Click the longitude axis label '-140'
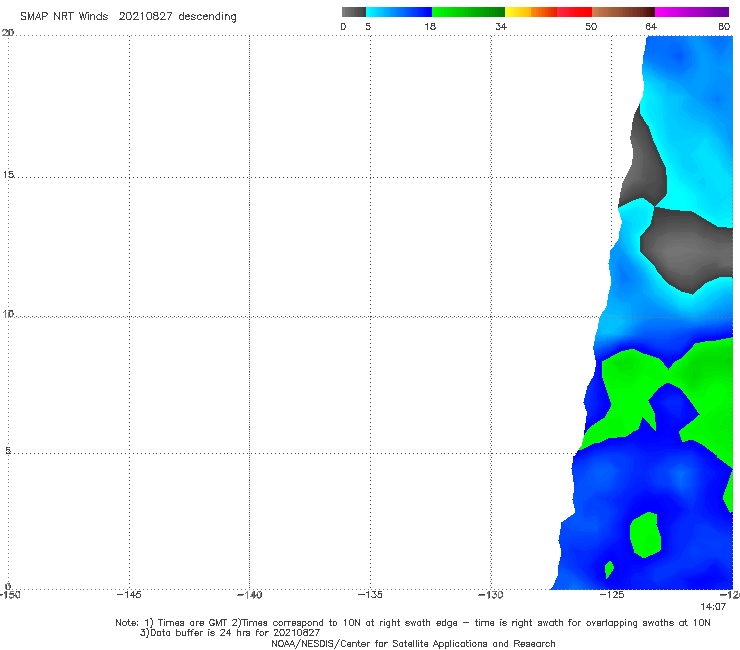 pyautogui.click(x=249, y=595)
